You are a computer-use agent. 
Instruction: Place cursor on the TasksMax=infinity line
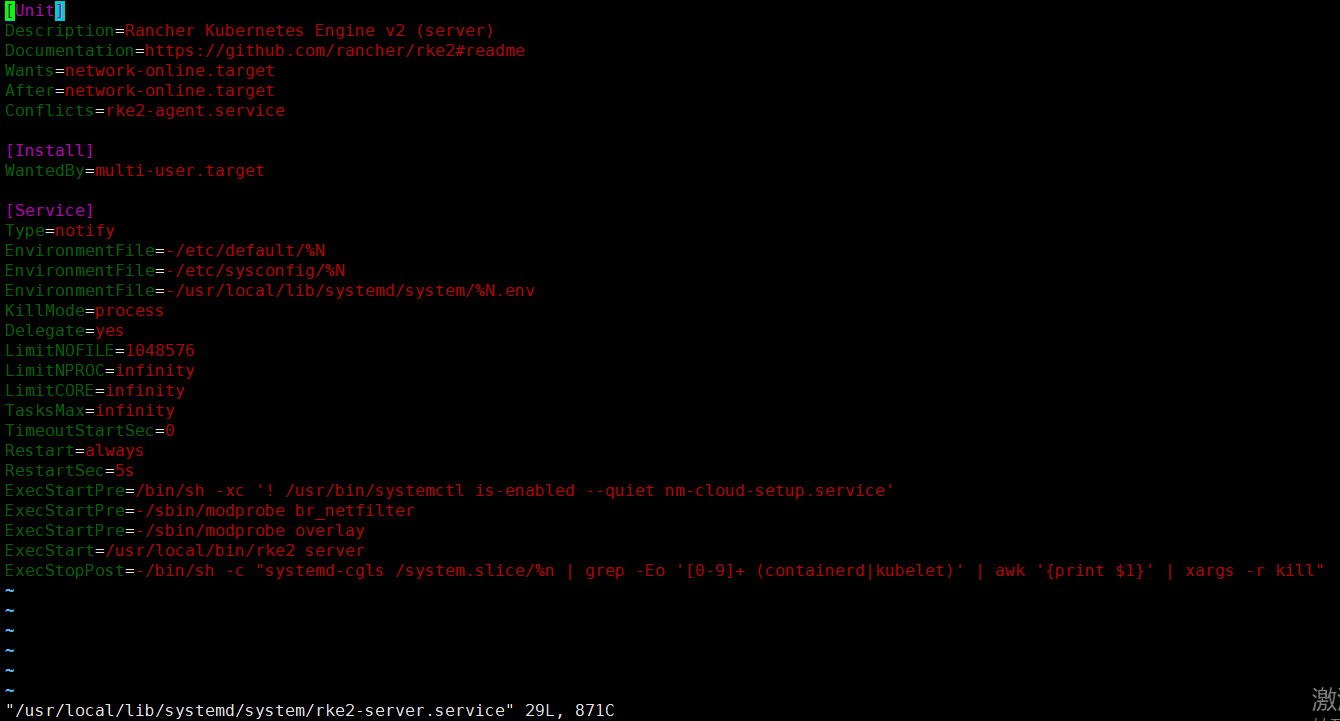90,411
